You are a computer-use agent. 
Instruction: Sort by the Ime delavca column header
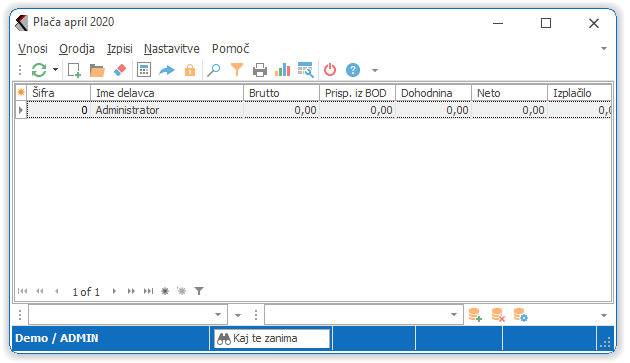pyautogui.click(x=167, y=93)
